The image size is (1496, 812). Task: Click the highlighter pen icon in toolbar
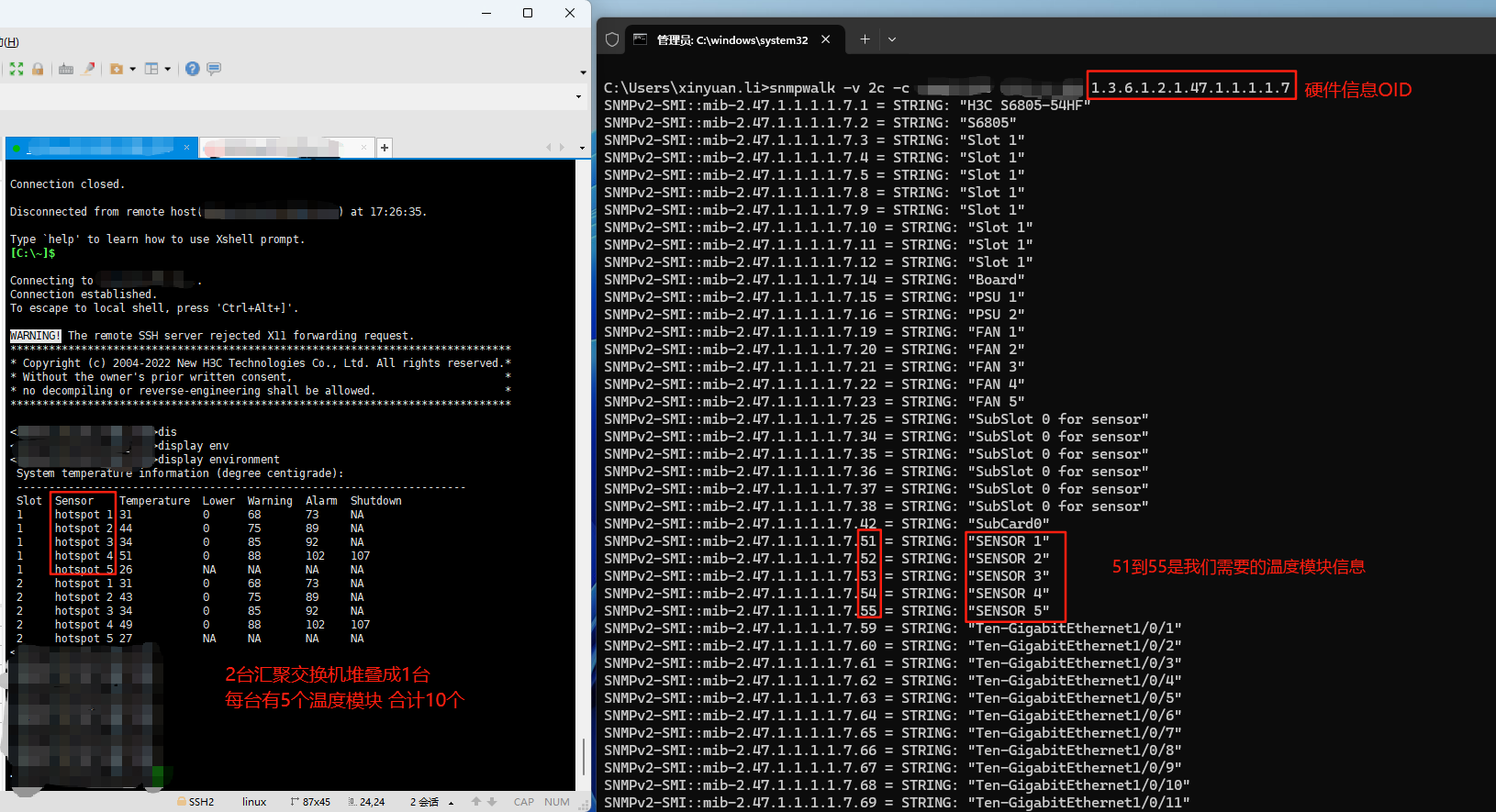[x=89, y=69]
